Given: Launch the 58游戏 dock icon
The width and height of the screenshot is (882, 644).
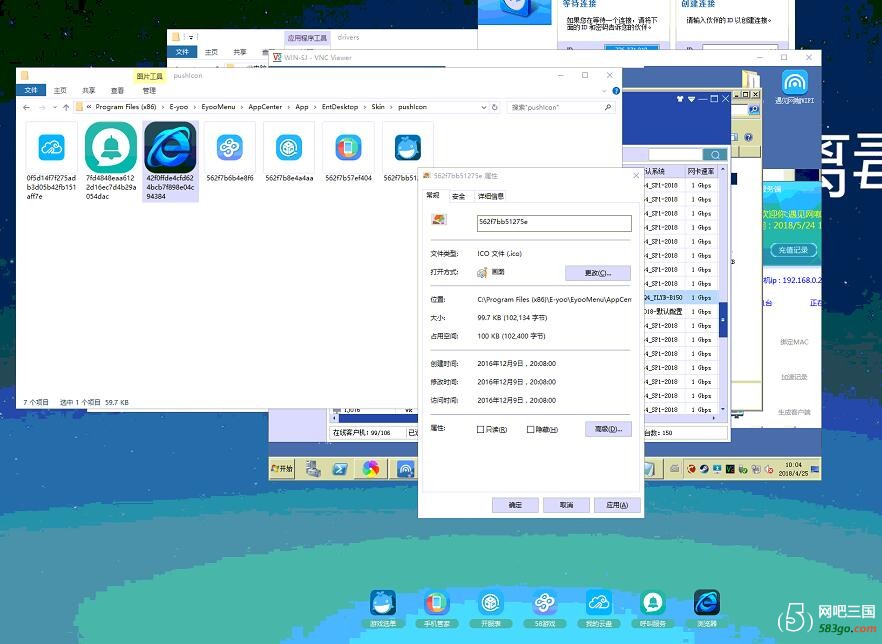Looking at the screenshot, I should [544, 604].
